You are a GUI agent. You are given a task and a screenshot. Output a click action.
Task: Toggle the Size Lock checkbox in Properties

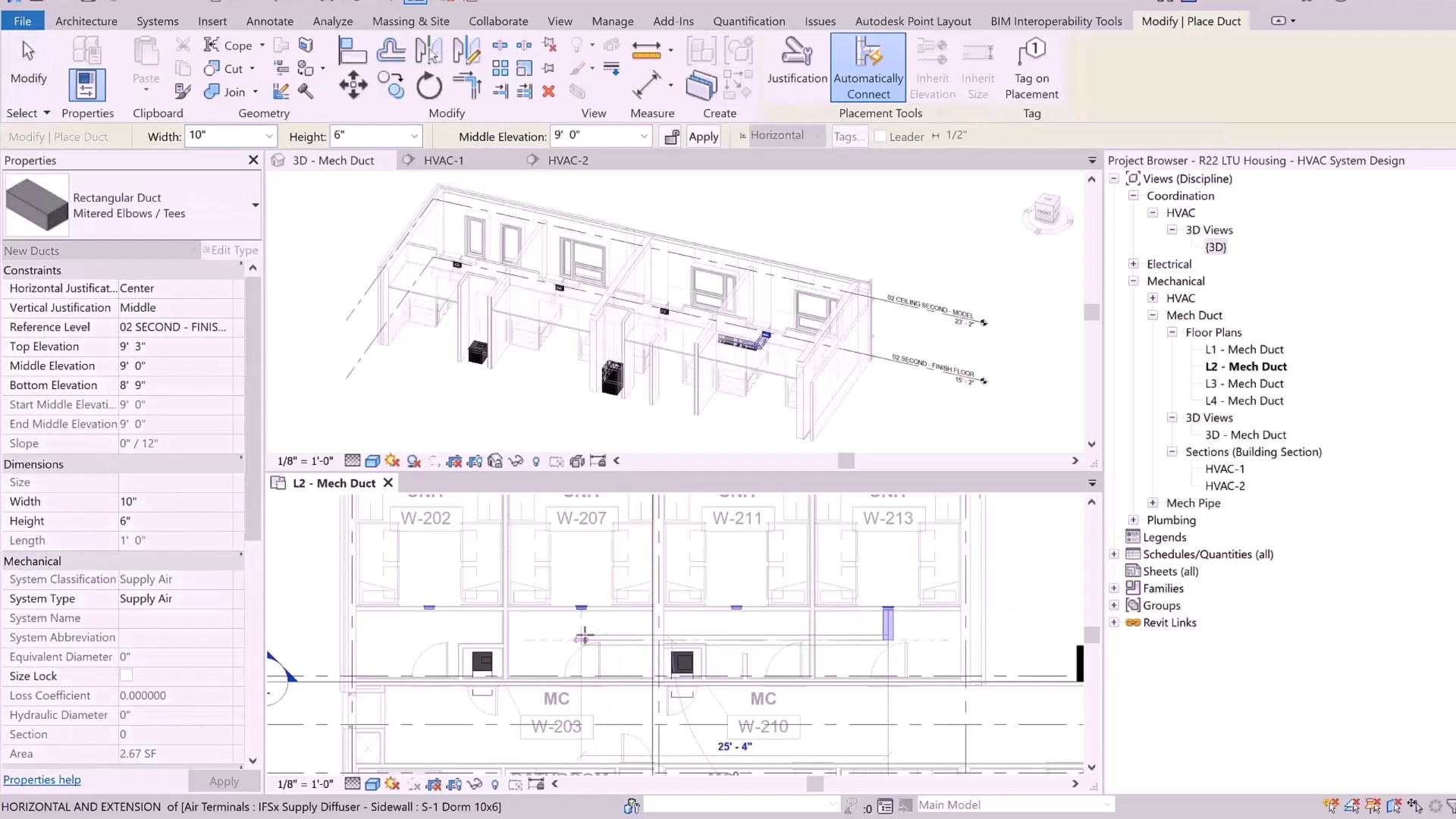tap(126, 675)
